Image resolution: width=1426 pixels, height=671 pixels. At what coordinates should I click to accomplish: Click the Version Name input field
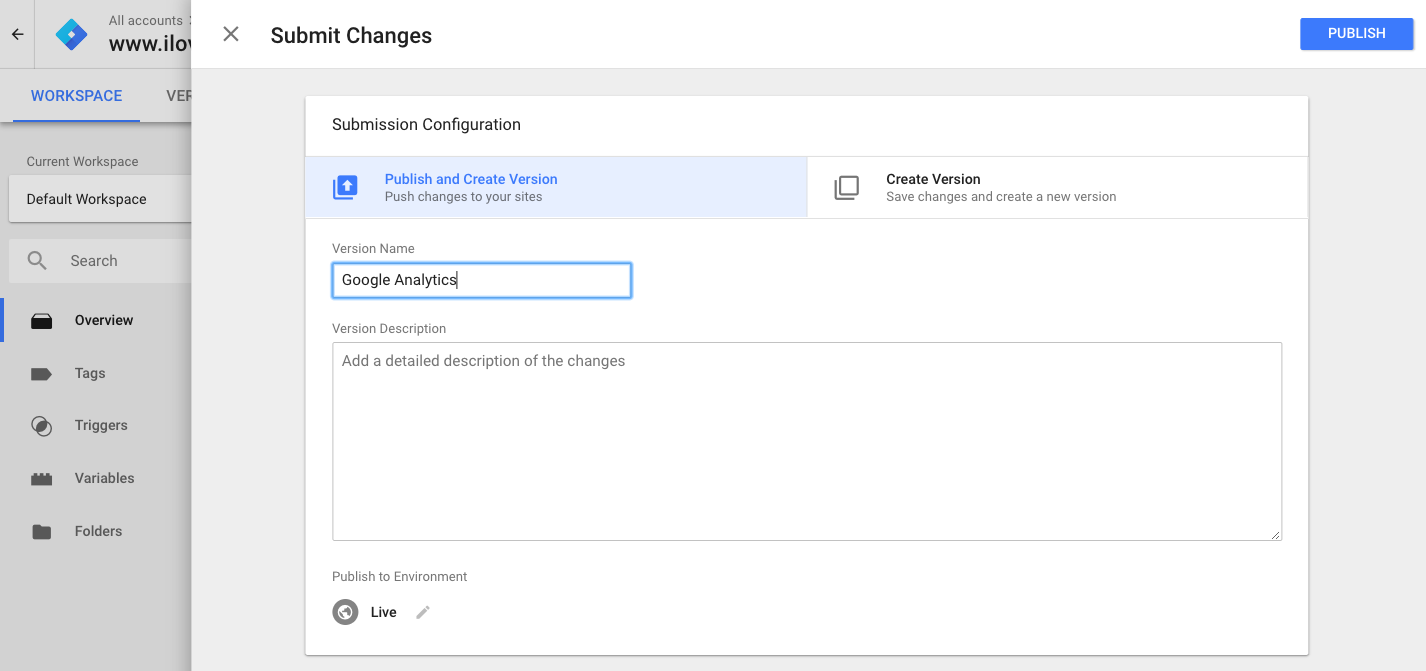[x=481, y=280]
